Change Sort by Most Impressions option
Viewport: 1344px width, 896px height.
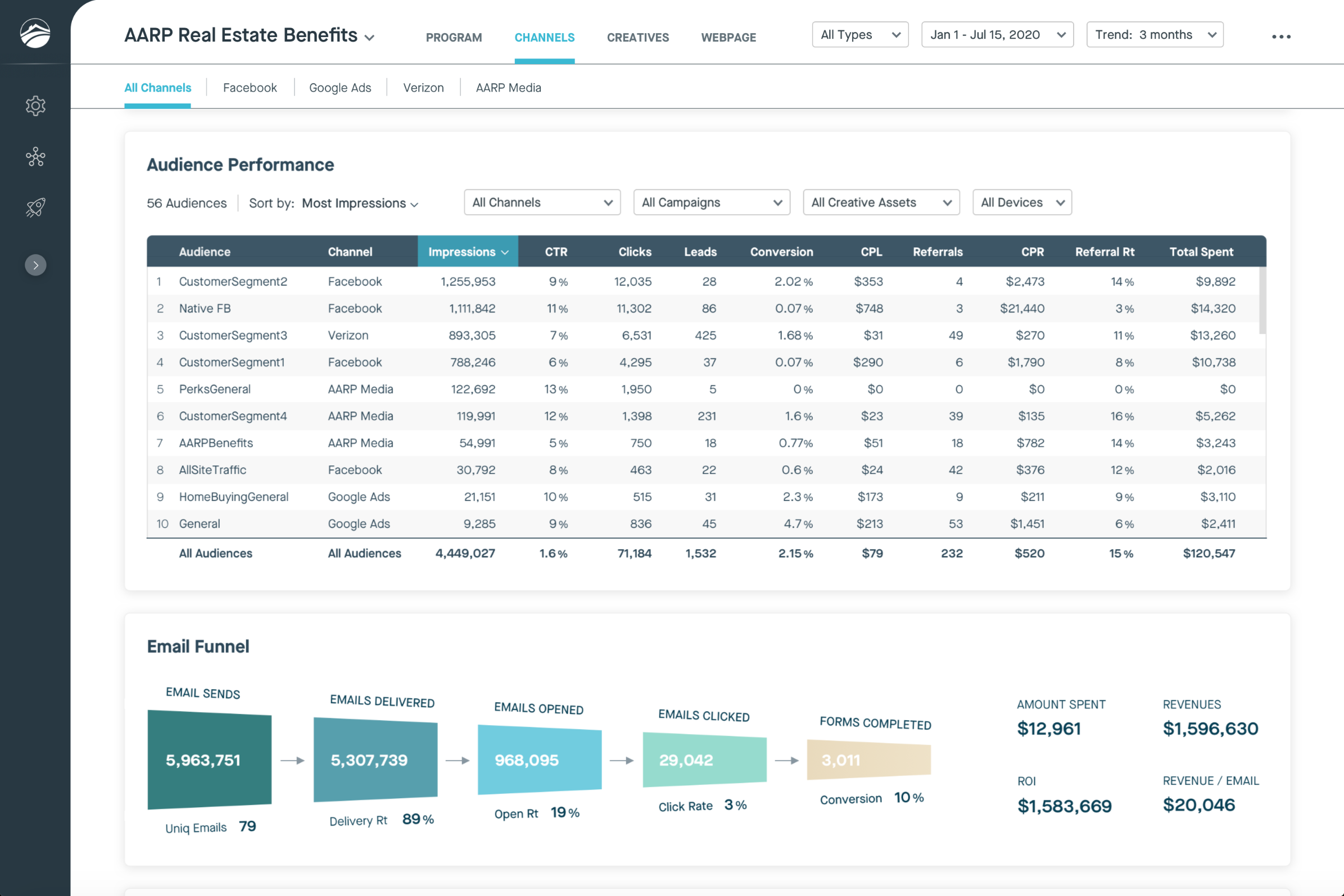[x=359, y=203]
